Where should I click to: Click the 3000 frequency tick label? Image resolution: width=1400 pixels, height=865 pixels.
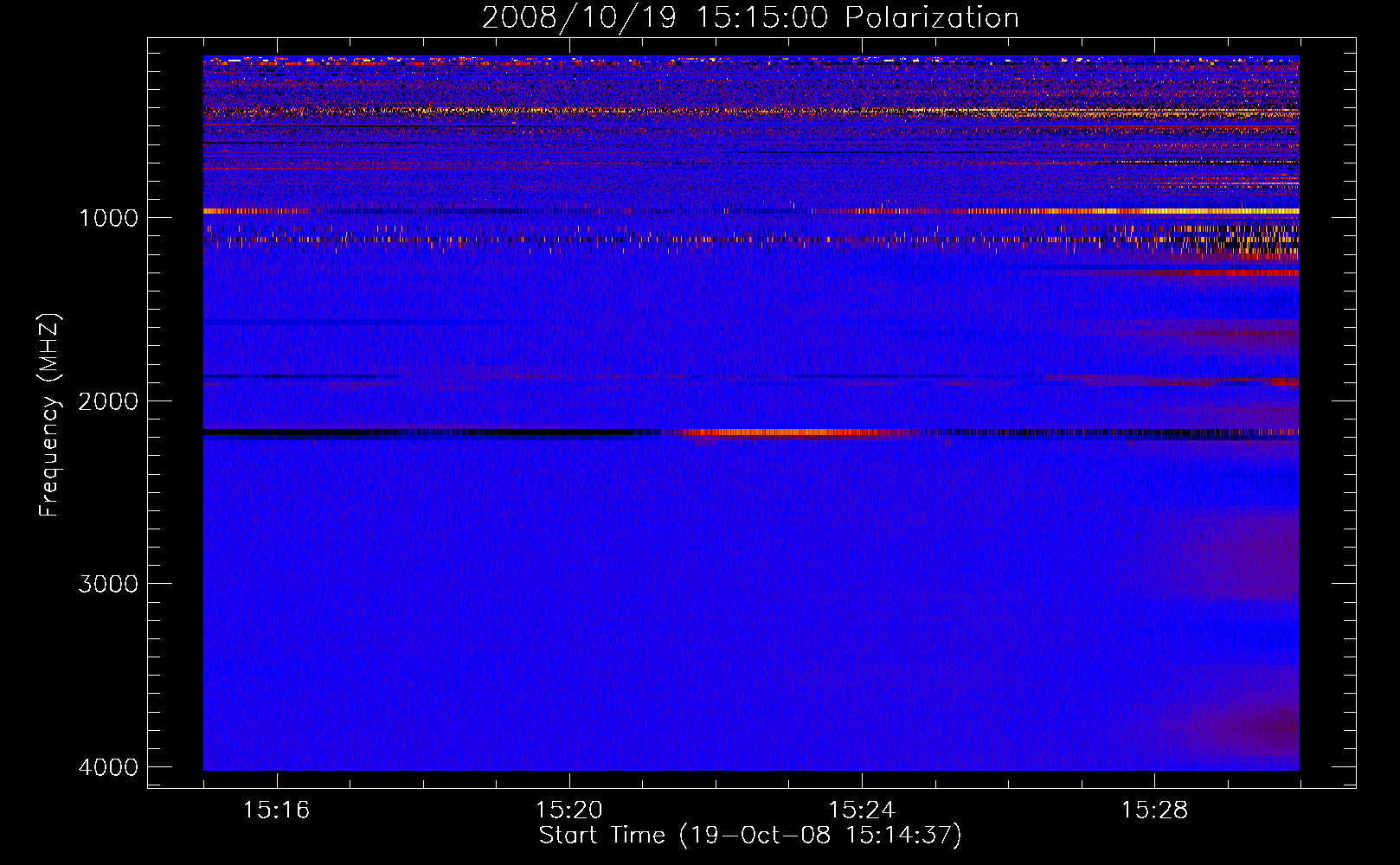[x=108, y=584]
